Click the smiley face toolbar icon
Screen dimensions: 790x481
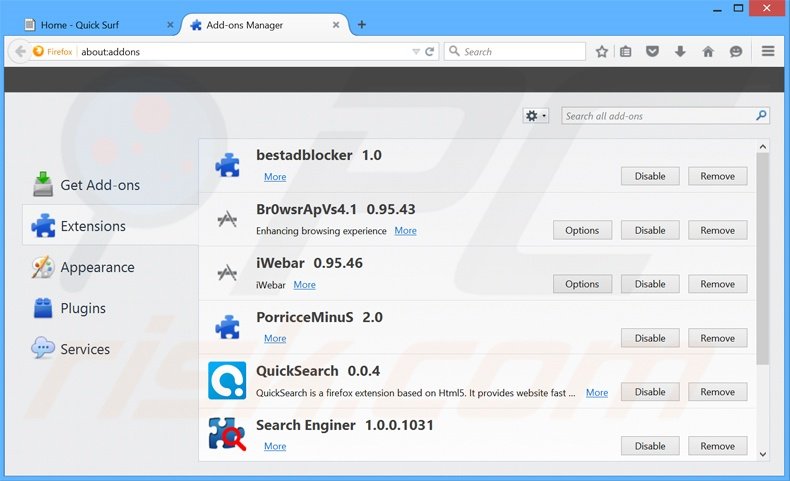pos(737,51)
